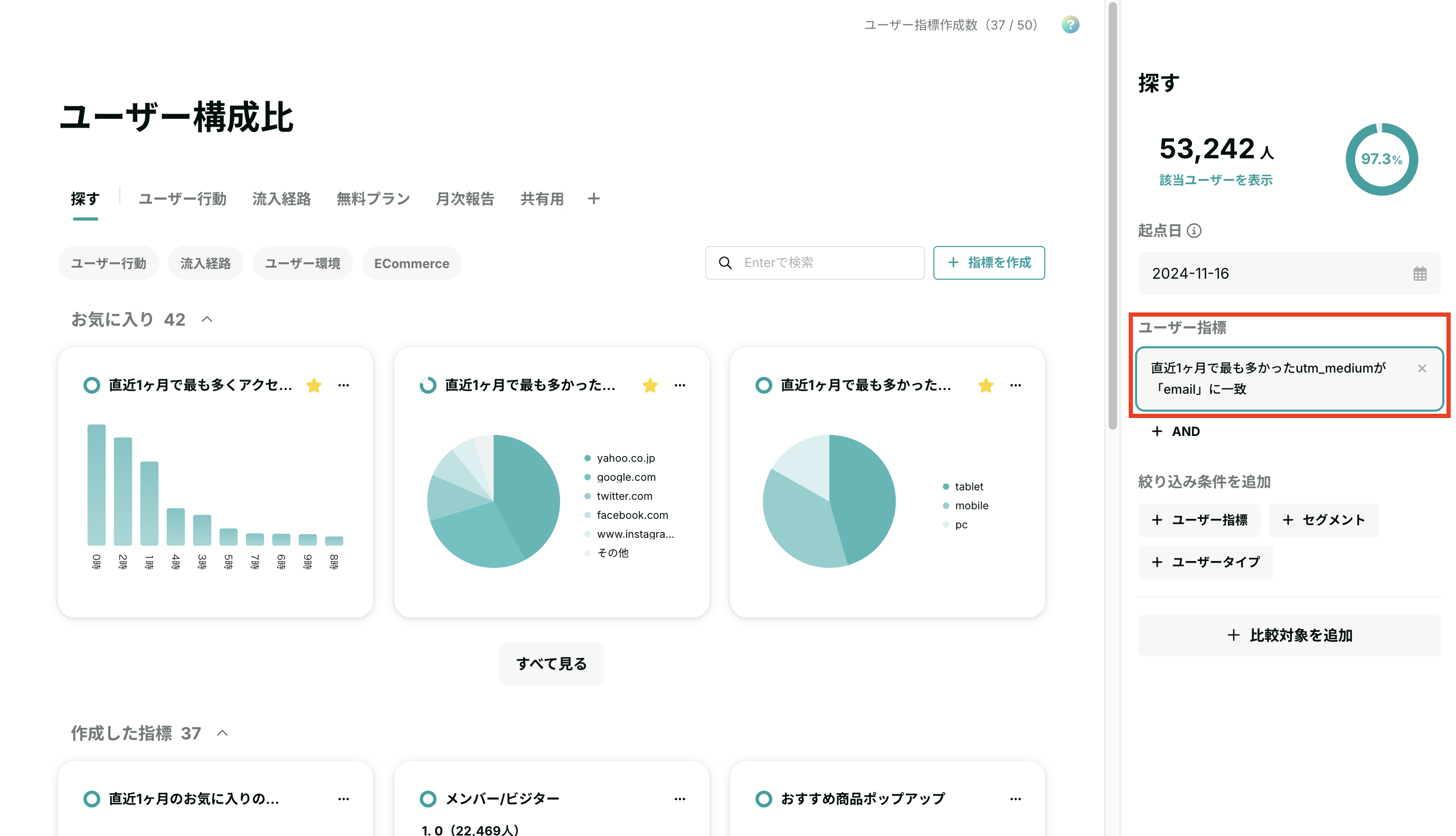Click the tablet legend entry
The image size is (1456, 836).
[x=962, y=487]
